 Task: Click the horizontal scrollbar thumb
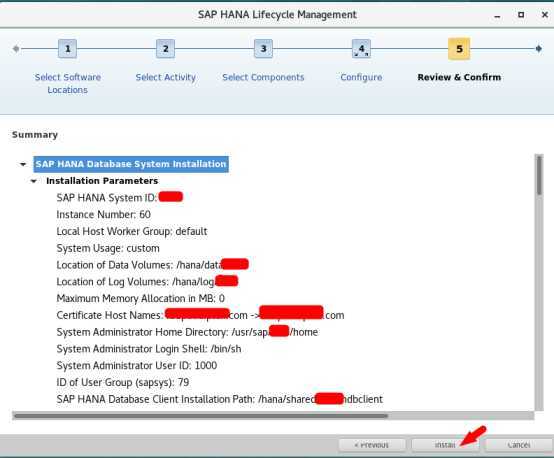coord(201,416)
